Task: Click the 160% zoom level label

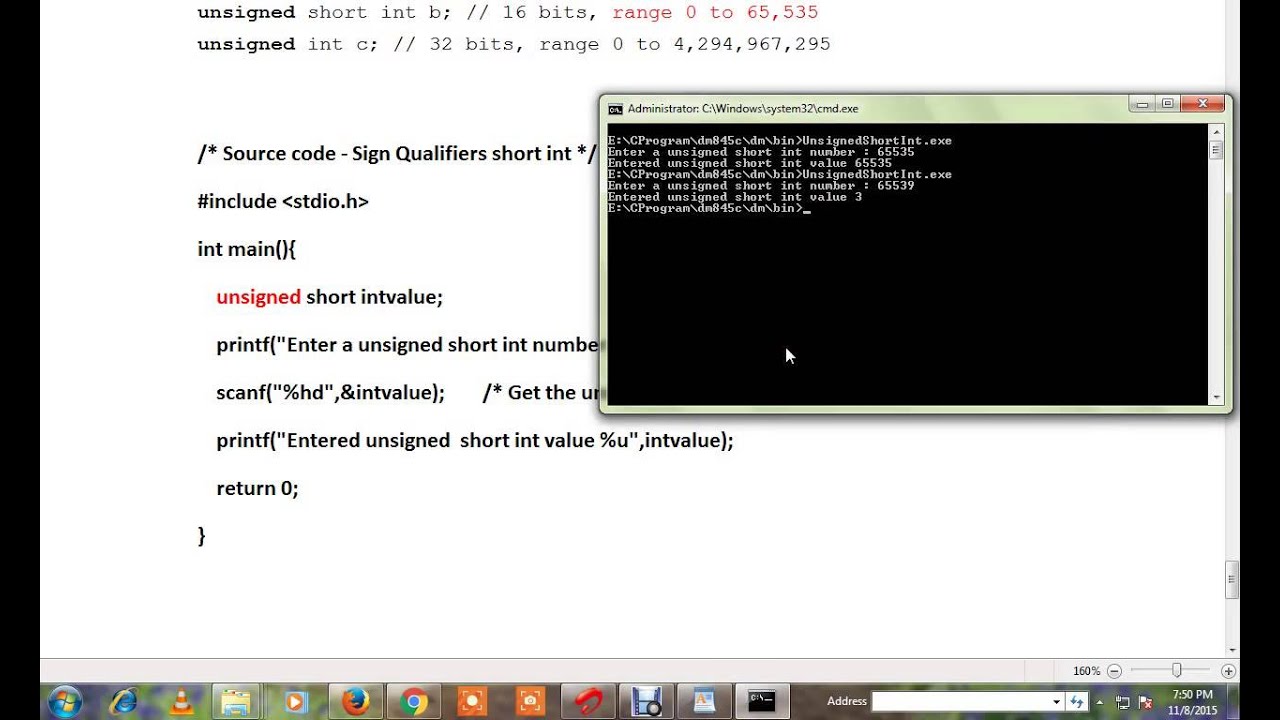Action: (1087, 671)
